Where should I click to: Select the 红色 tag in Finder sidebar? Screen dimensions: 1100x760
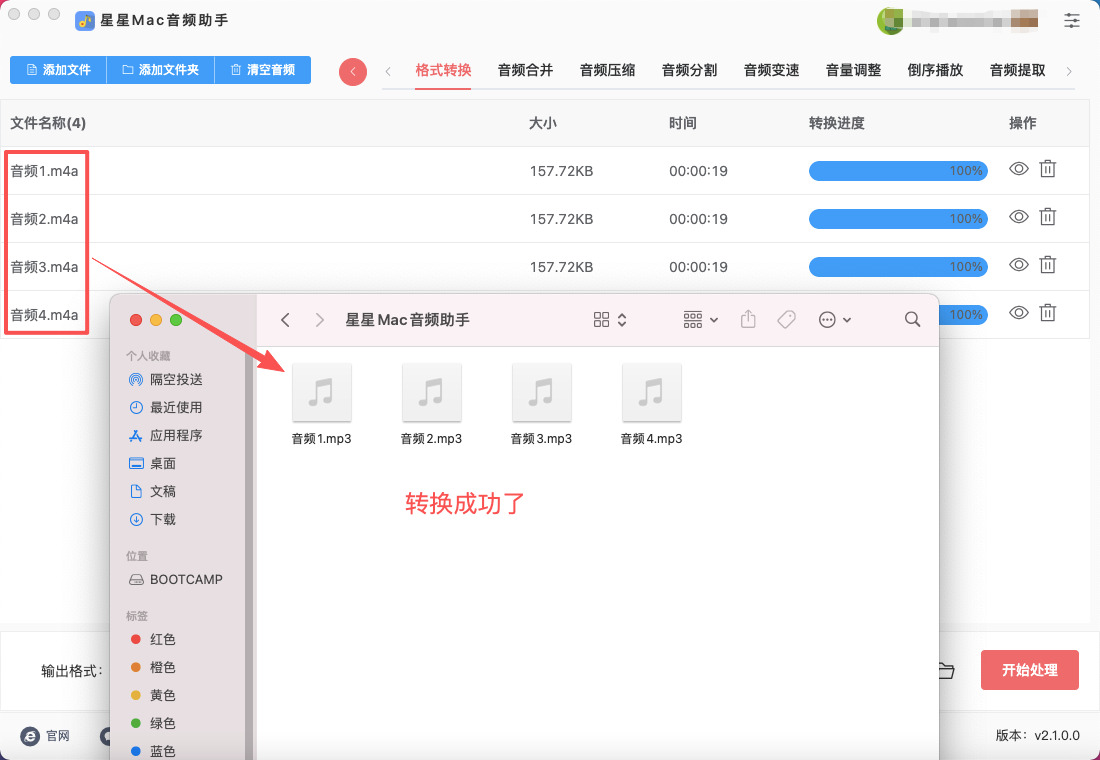pos(153,639)
